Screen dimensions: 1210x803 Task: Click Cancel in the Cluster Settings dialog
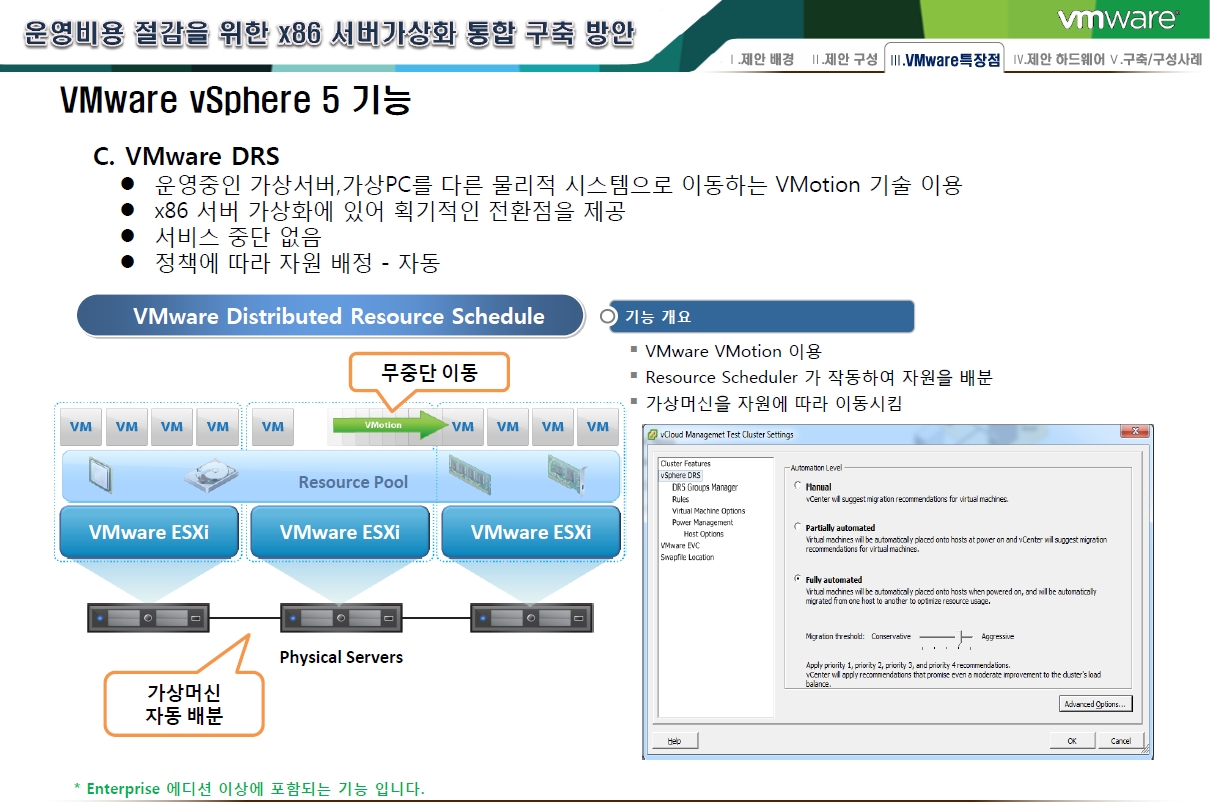pyautogui.click(x=1119, y=741)
